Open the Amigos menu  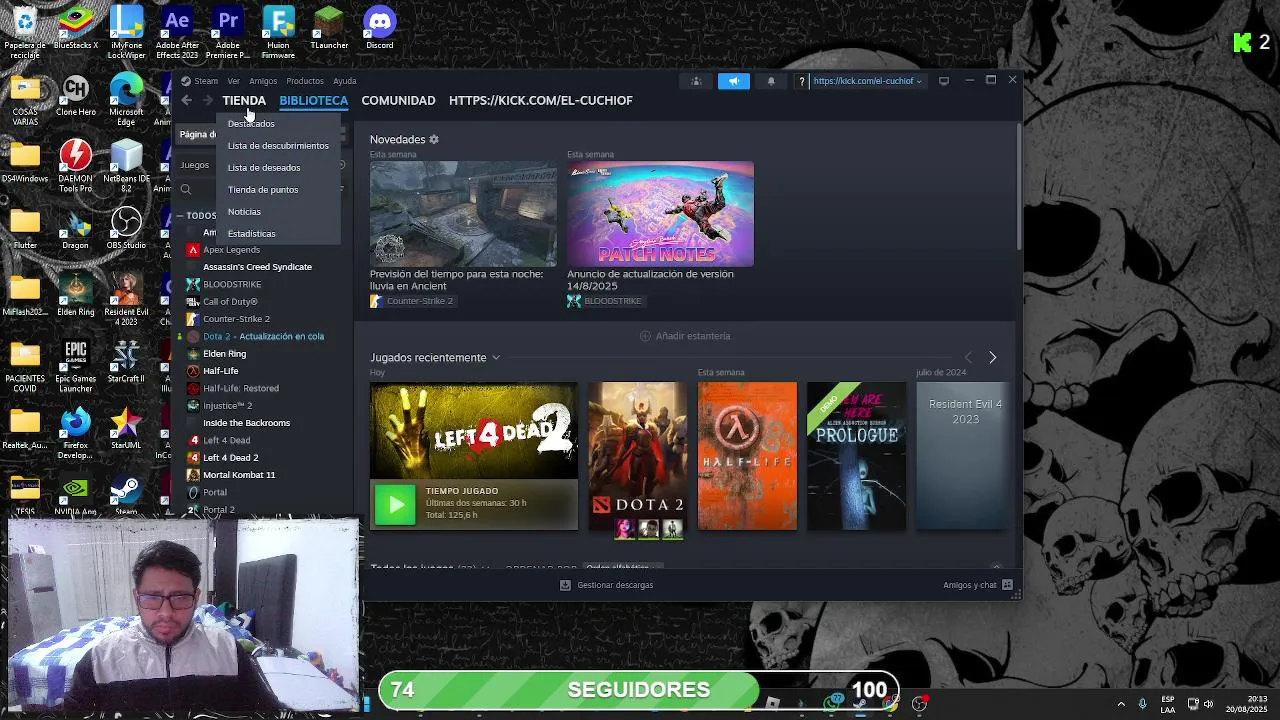click(x=263, y=81)
